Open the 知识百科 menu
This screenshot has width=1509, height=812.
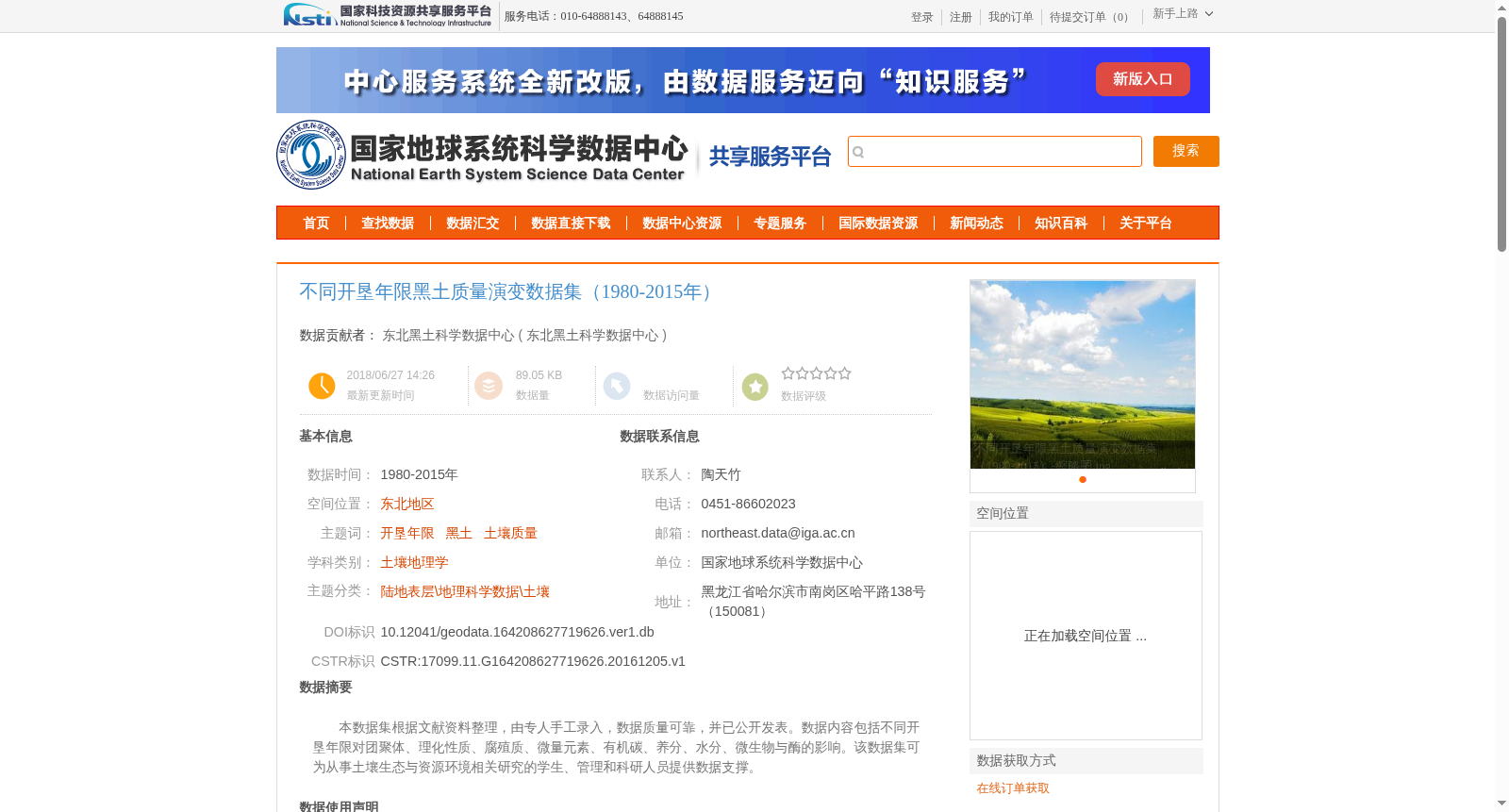1061,224
